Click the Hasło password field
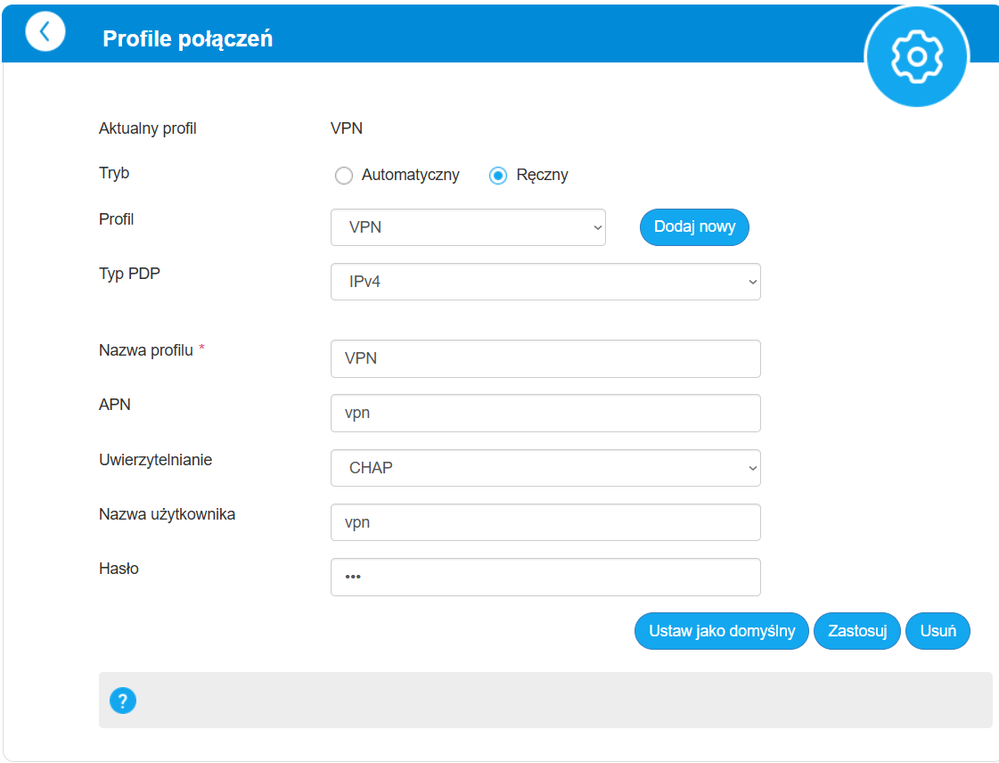This screenshot has width=999, height=763. (x=545, y=577)
